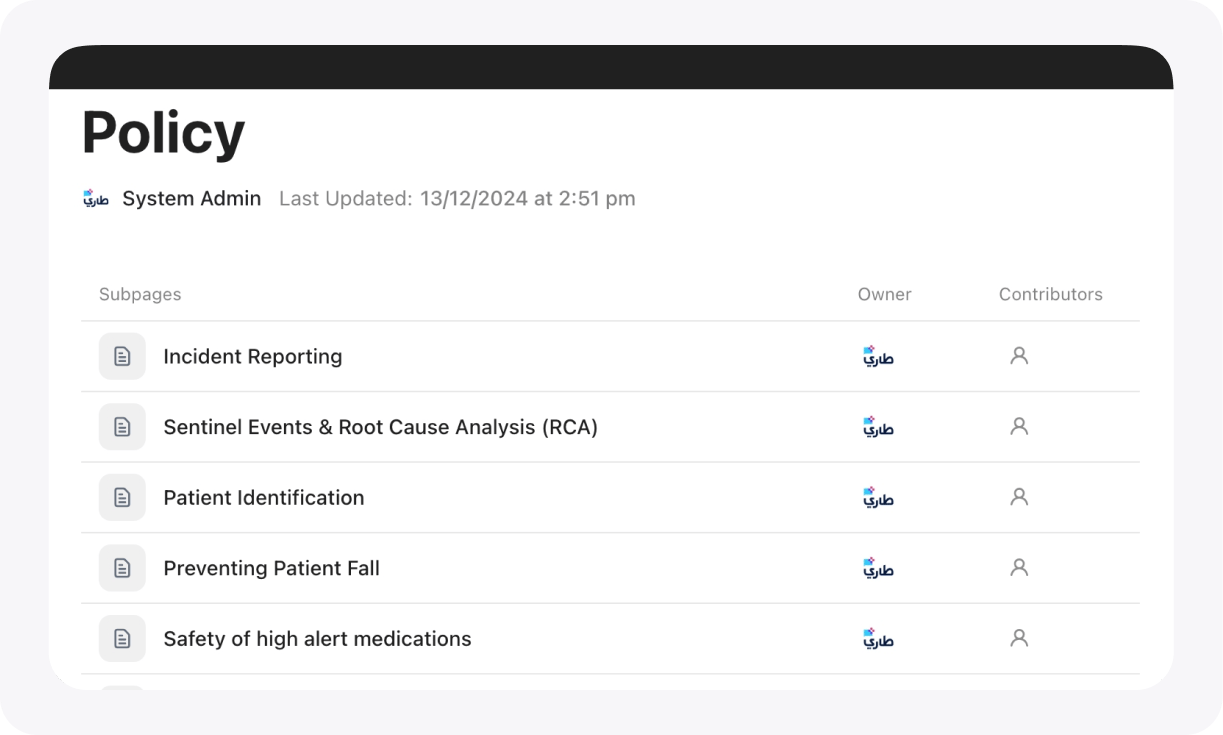
Task: Click the document icon beside Preventing Patient Fall
Action: [122, 568]
